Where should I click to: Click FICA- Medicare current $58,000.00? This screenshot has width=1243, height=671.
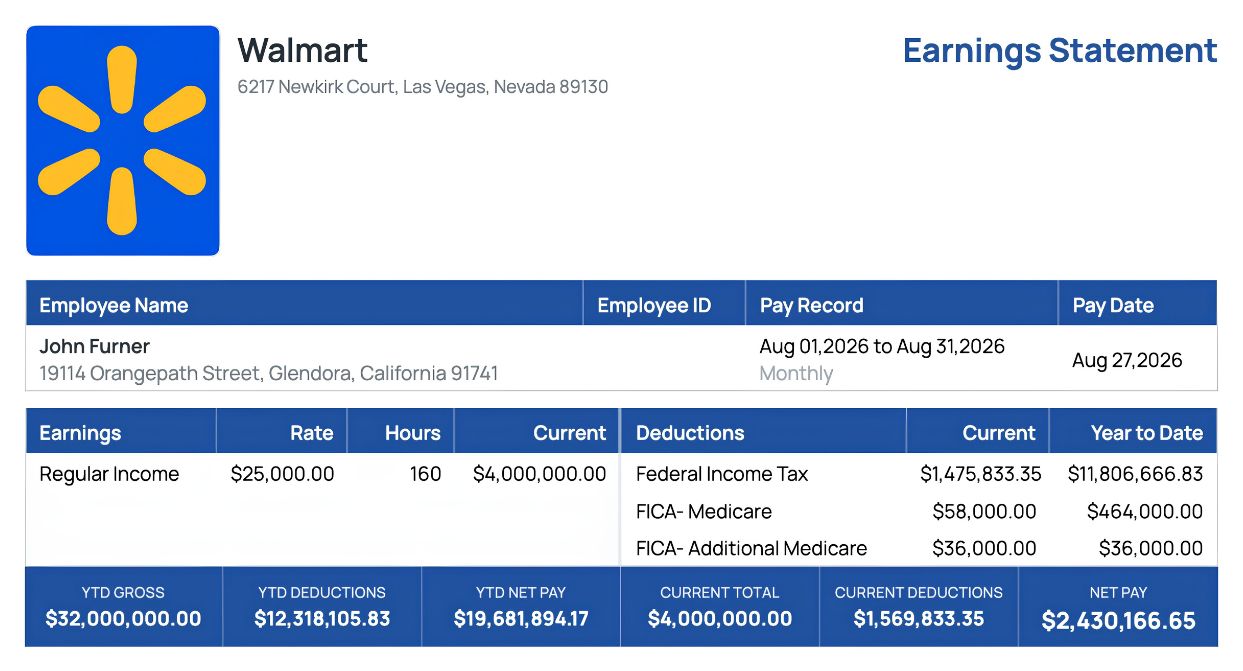coord(984,511)
